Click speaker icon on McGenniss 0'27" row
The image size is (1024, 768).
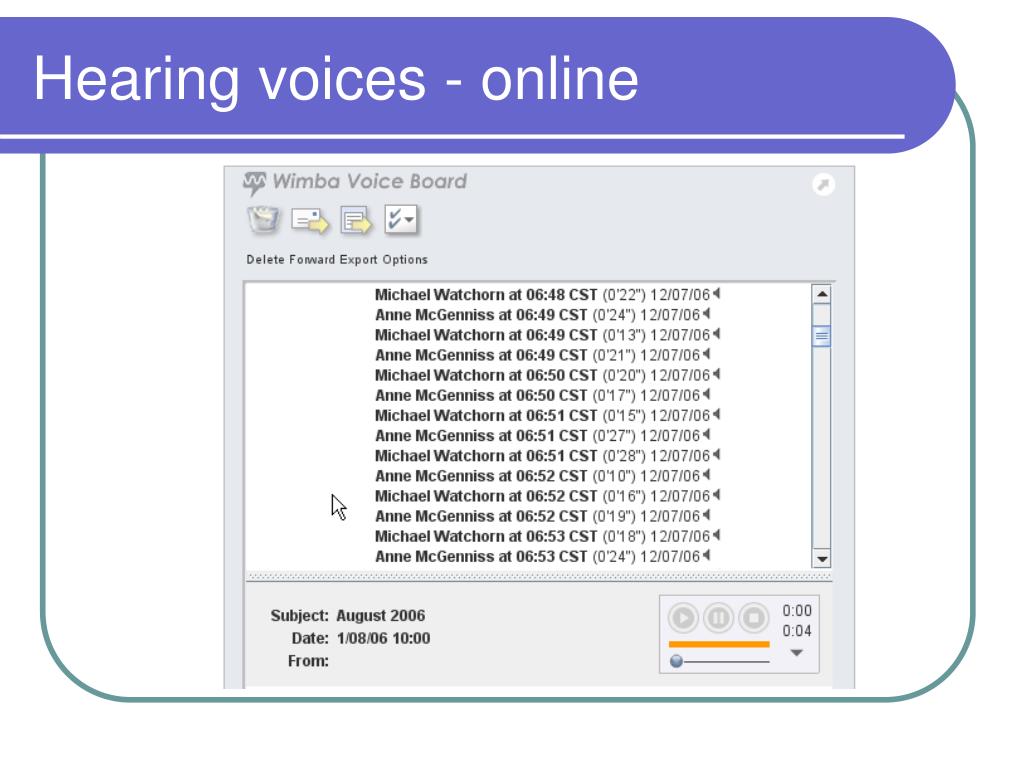pos(706,434)
